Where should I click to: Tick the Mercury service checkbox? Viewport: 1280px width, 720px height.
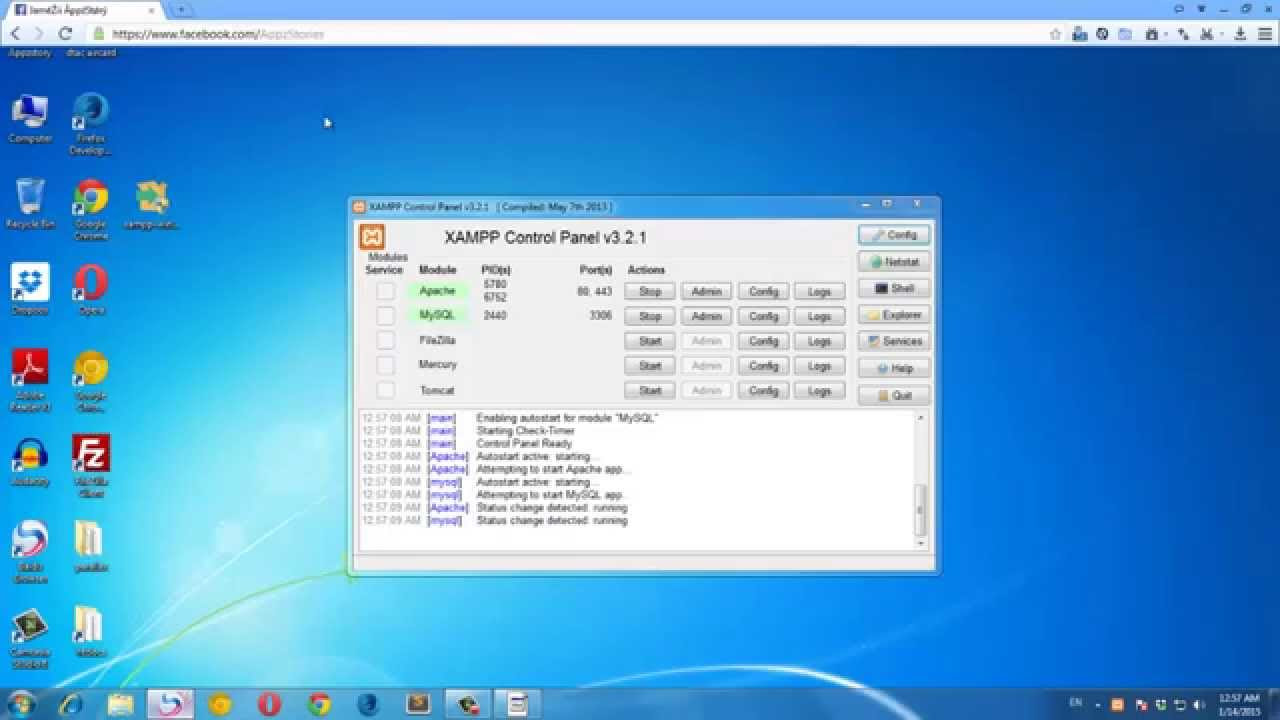[x=385, y=365]
